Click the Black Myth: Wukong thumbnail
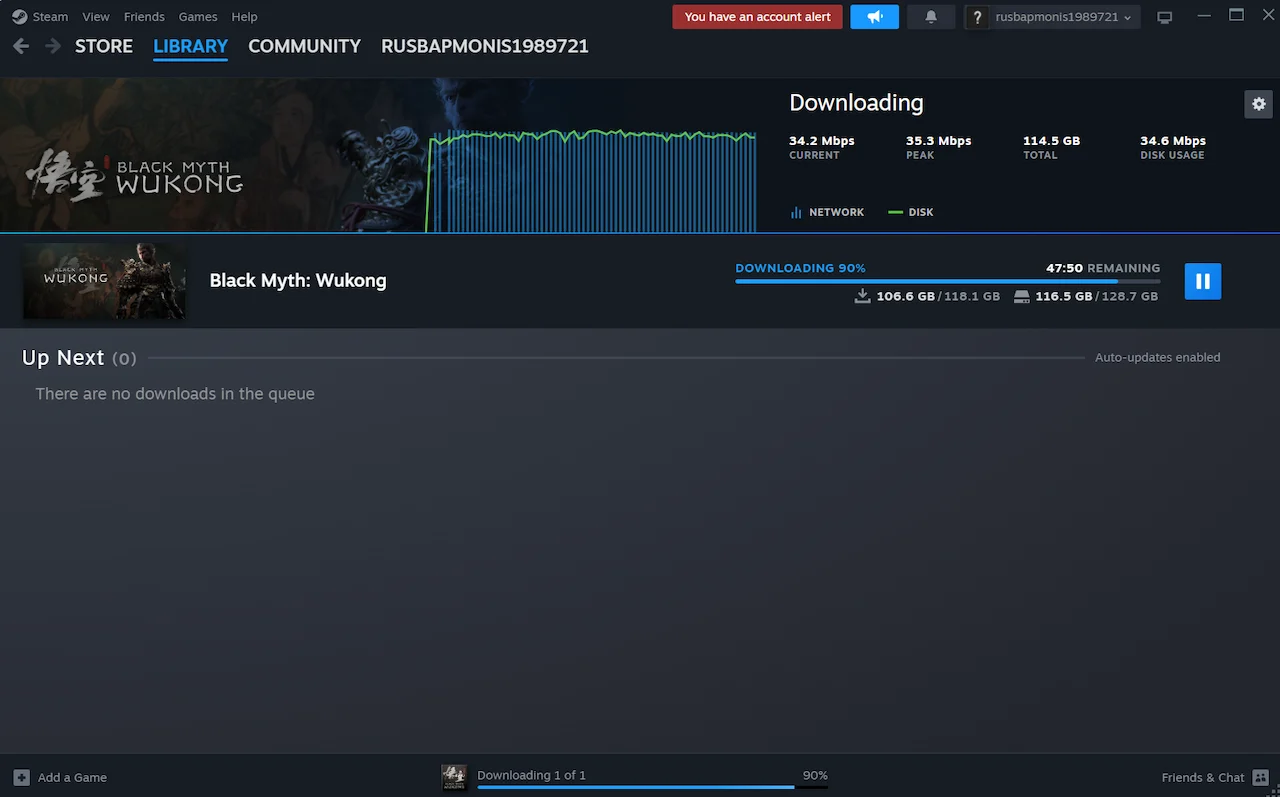The height and width of the screenshot is (797, 1280). pos(105,281)
